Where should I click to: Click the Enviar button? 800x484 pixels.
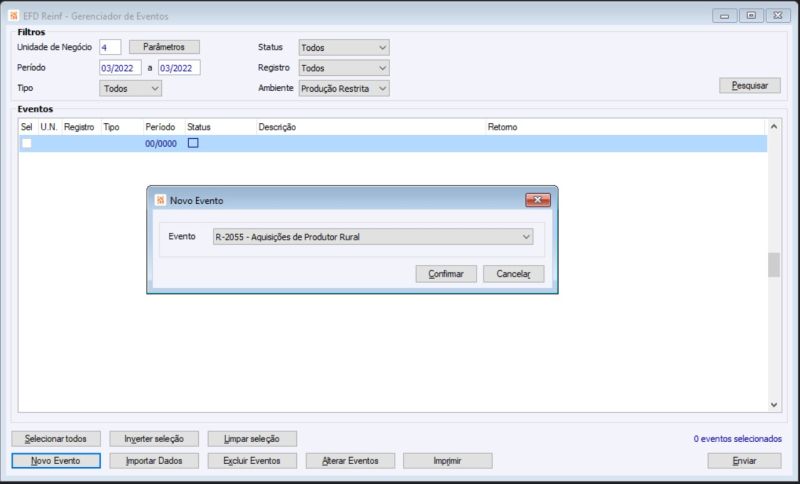click(x=744, y=461)
